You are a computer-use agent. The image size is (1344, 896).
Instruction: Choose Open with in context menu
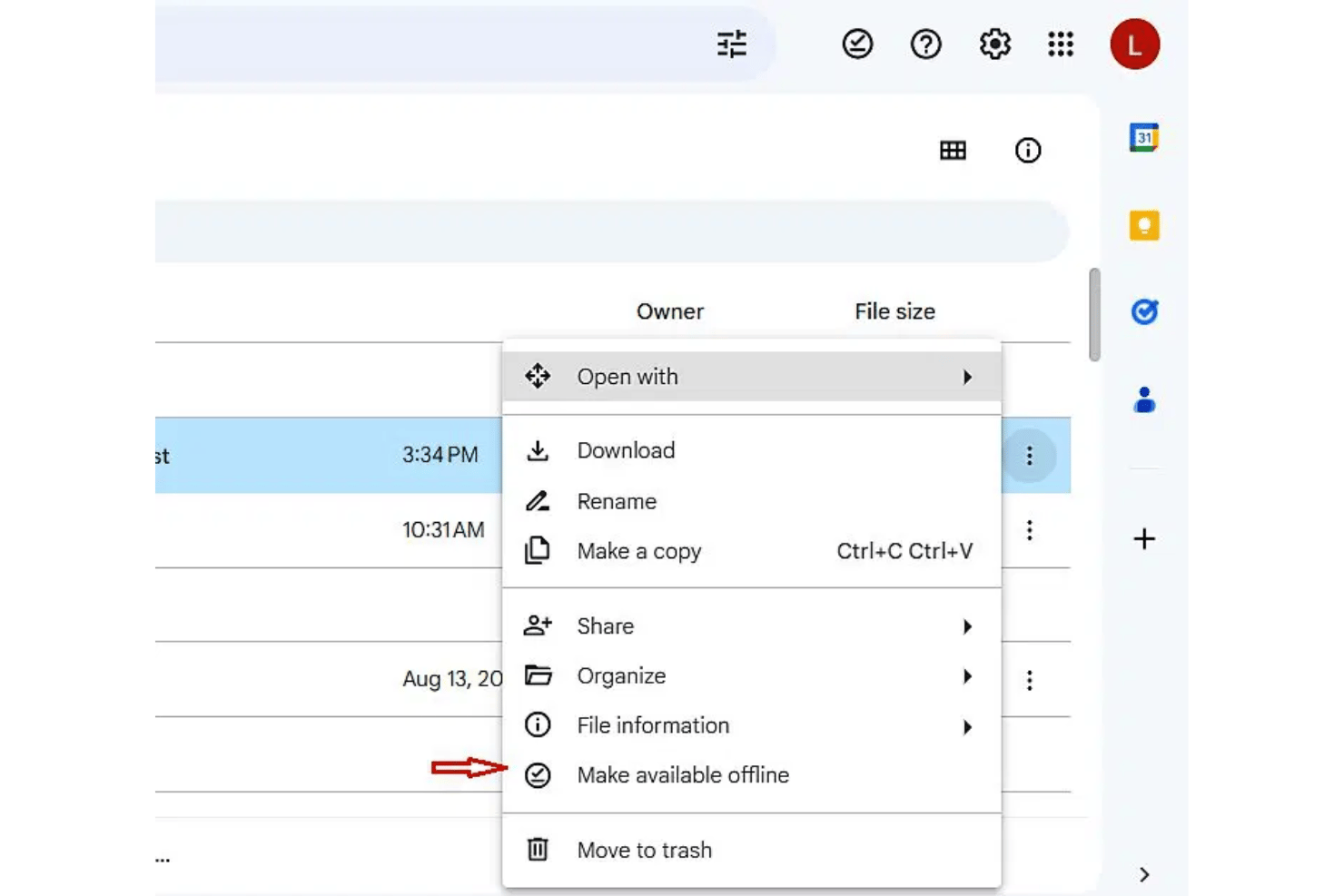click(x=752, y=376)
